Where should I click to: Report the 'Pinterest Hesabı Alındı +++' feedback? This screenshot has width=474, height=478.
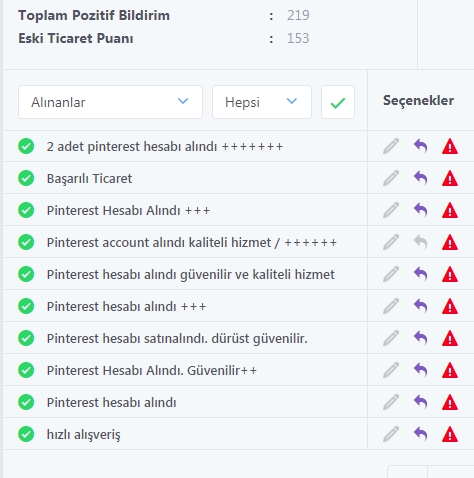[x=450, y=210]
